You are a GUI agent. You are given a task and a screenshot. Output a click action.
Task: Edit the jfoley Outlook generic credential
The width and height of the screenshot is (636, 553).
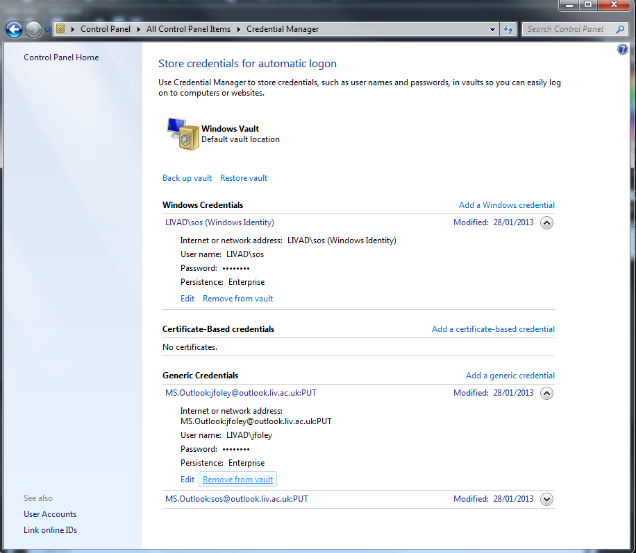point(187,480)
